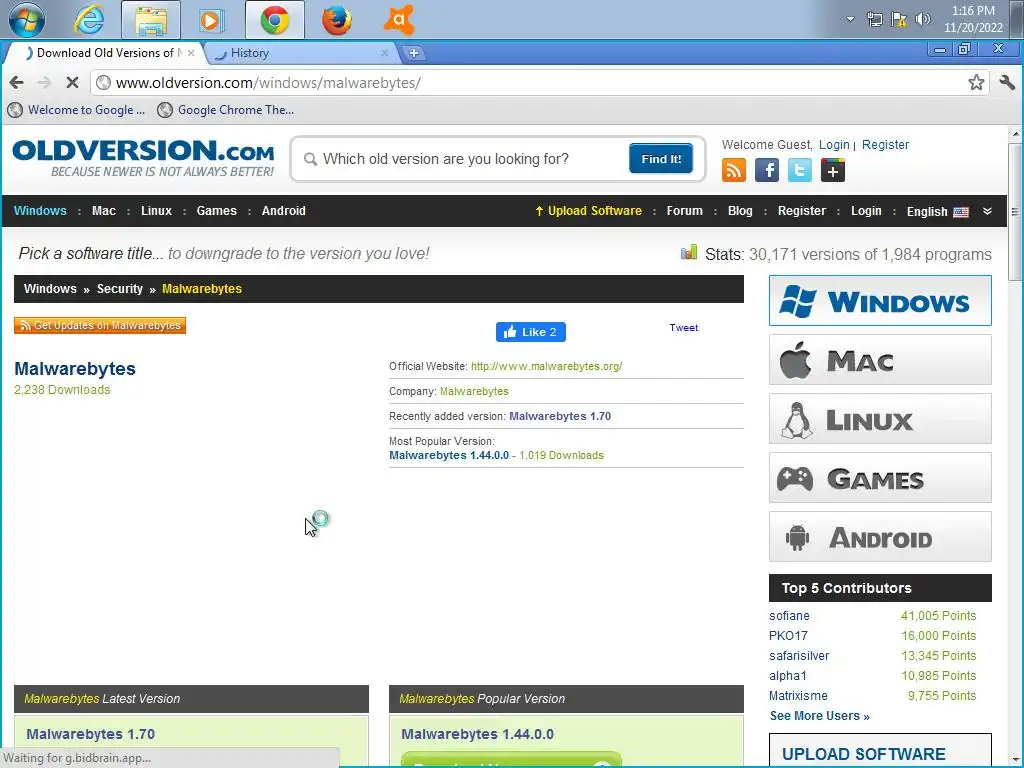1024x768 pixels.
Task: Select Mac in the navigation bar
Action: point(104,211)
